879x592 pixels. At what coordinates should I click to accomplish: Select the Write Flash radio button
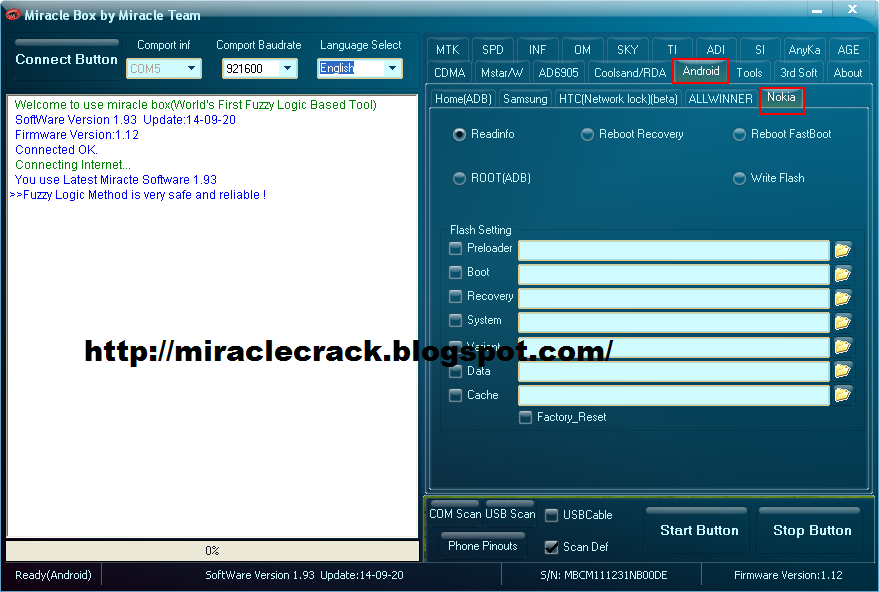click(735, 177)
